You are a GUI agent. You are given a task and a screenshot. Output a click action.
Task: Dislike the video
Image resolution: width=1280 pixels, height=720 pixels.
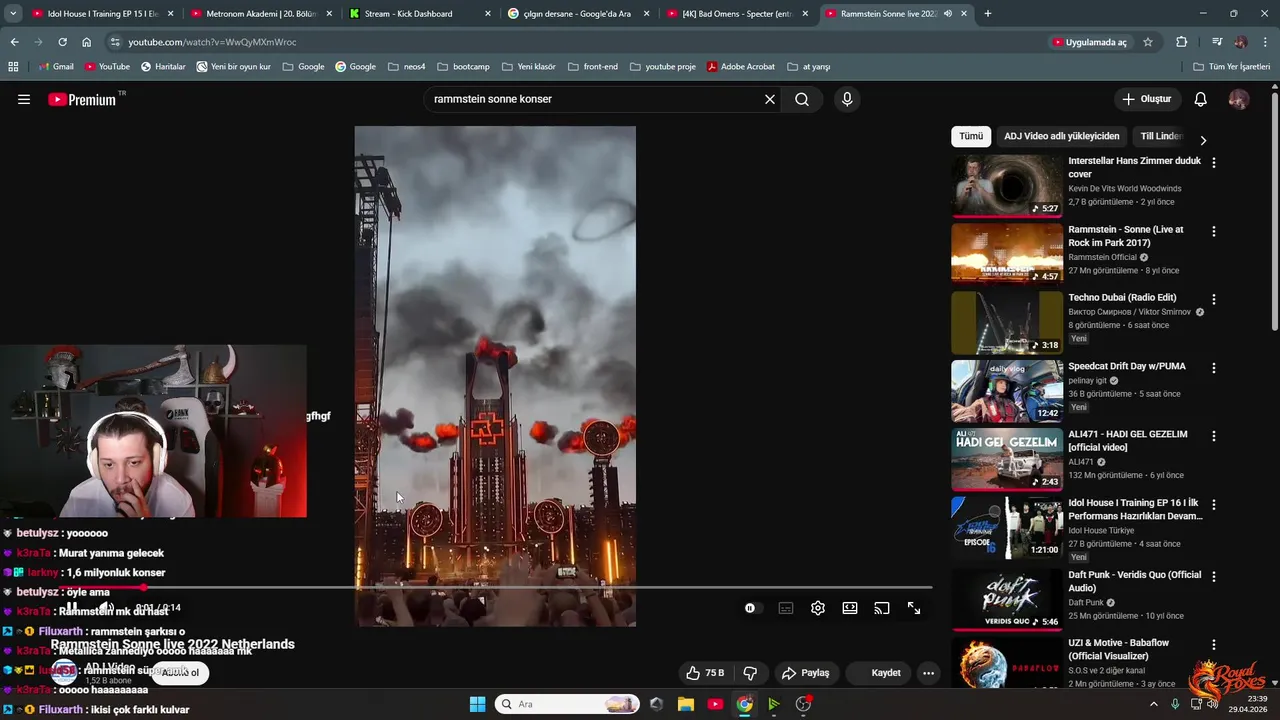[x=750, y=673]
